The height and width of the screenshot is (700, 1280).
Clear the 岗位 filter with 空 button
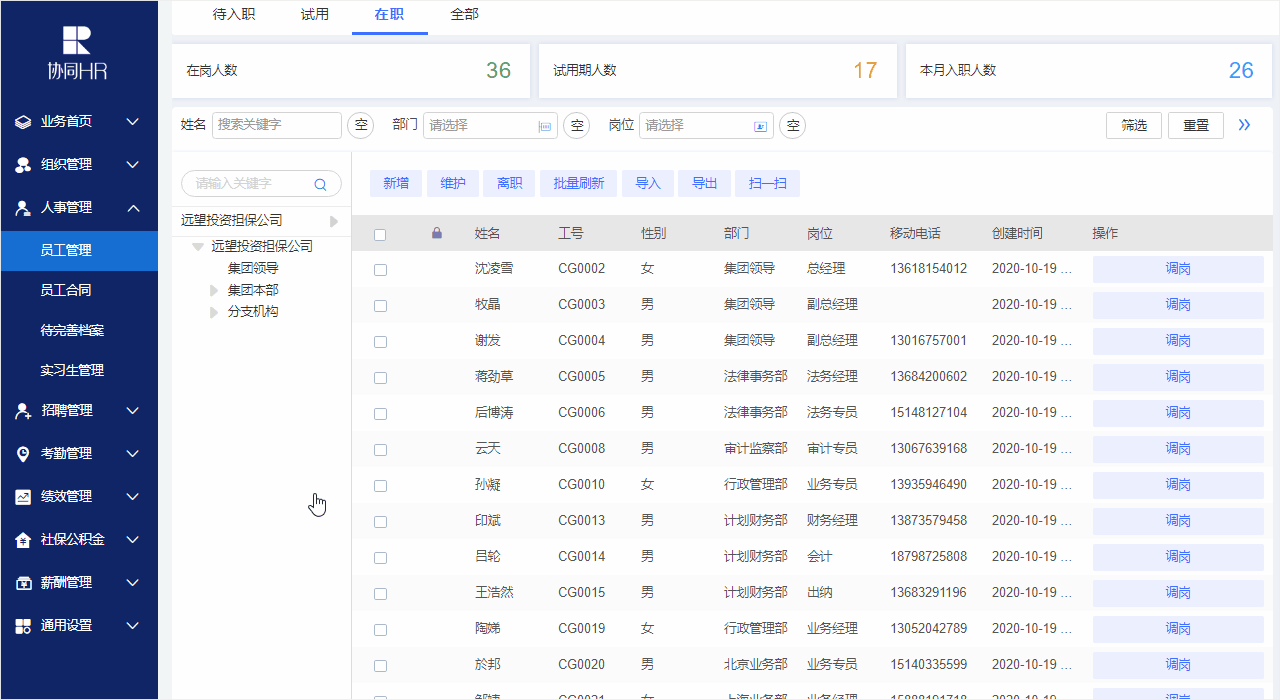792,125
